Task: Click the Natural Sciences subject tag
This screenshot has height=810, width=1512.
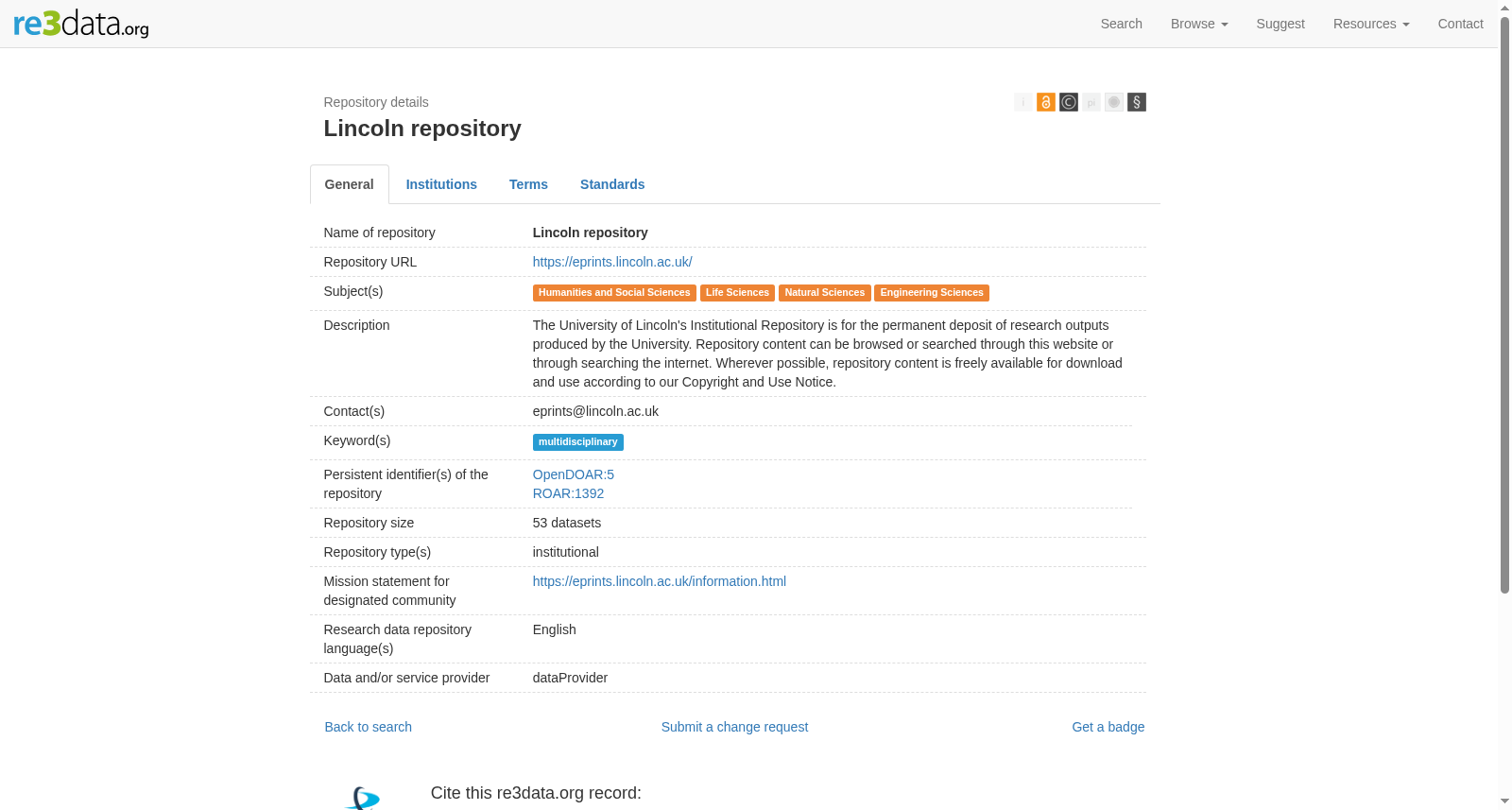Action: pyautogui.click(x=825, y=293)
